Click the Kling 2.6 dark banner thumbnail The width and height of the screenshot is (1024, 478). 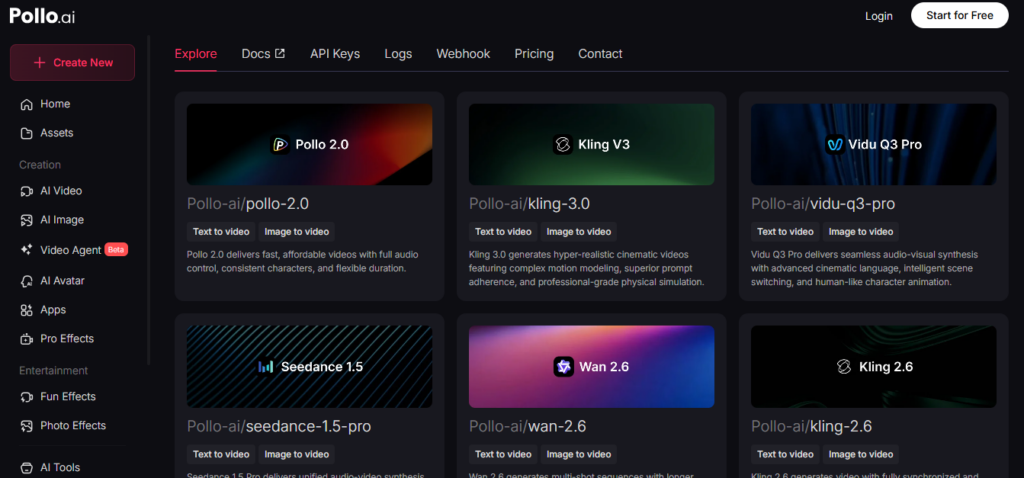pyautogui.click(x=874, y=367)
